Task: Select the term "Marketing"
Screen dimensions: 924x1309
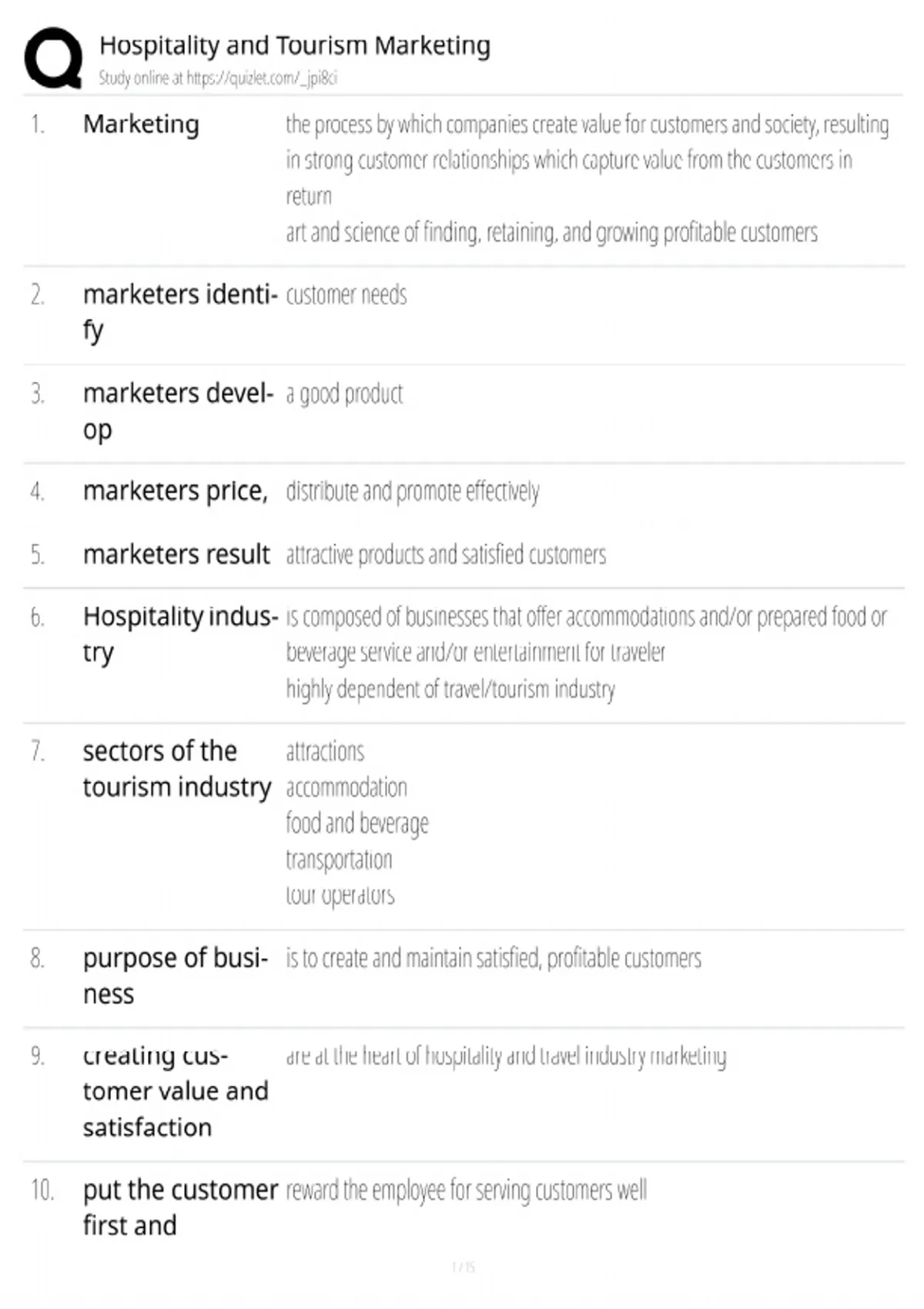Action: coord(141,124)
